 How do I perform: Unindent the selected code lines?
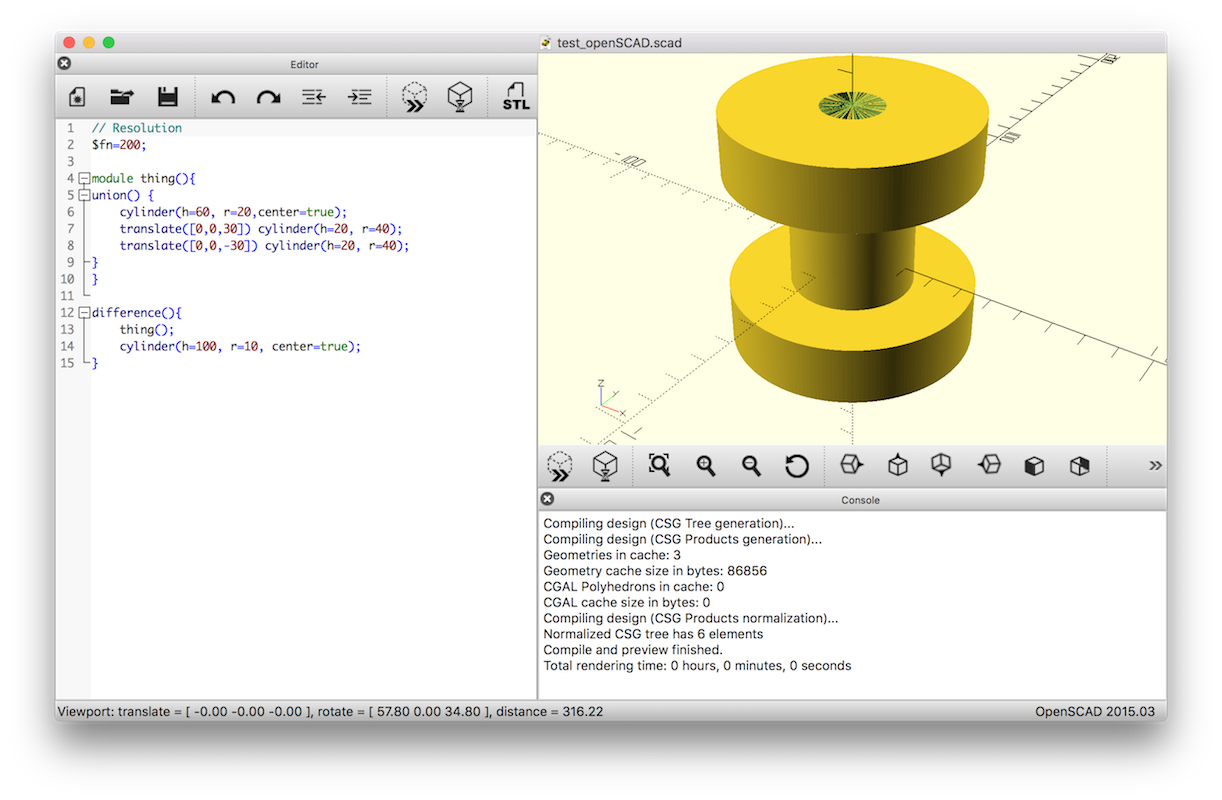[314, 97]
